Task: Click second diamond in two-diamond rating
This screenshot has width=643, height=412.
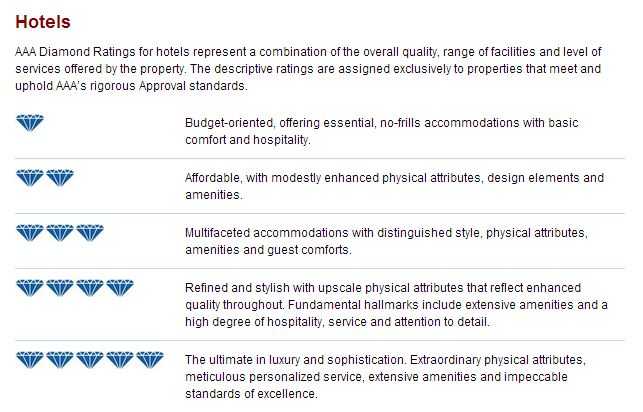Action: [x=60, y=178]
